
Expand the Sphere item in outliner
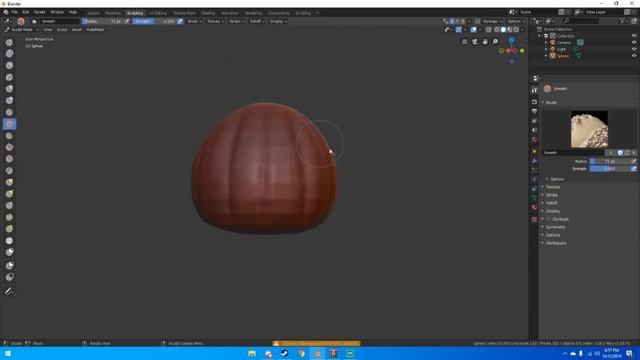tap(546, 56)
